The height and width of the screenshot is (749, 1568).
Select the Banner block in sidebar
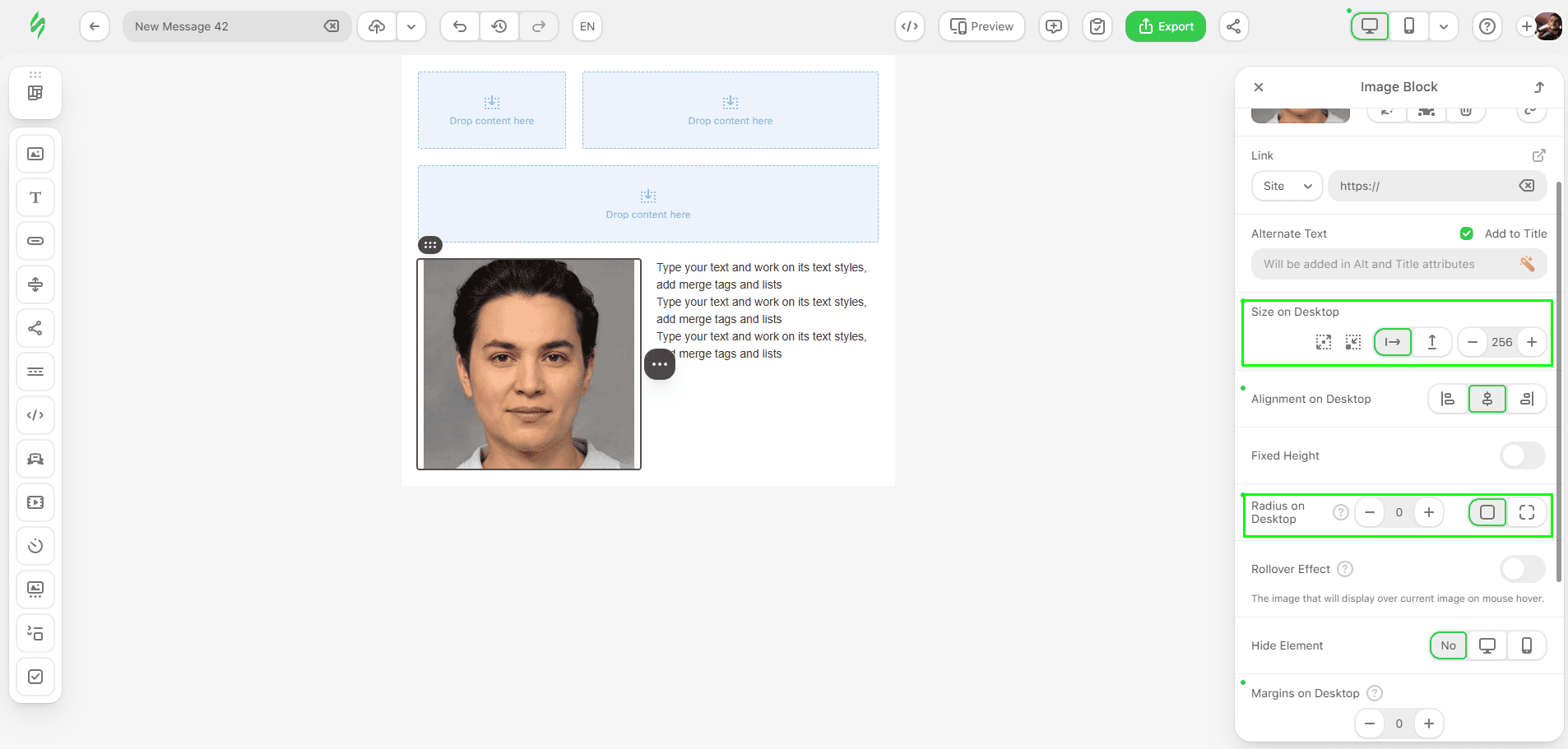pos(35,459)
